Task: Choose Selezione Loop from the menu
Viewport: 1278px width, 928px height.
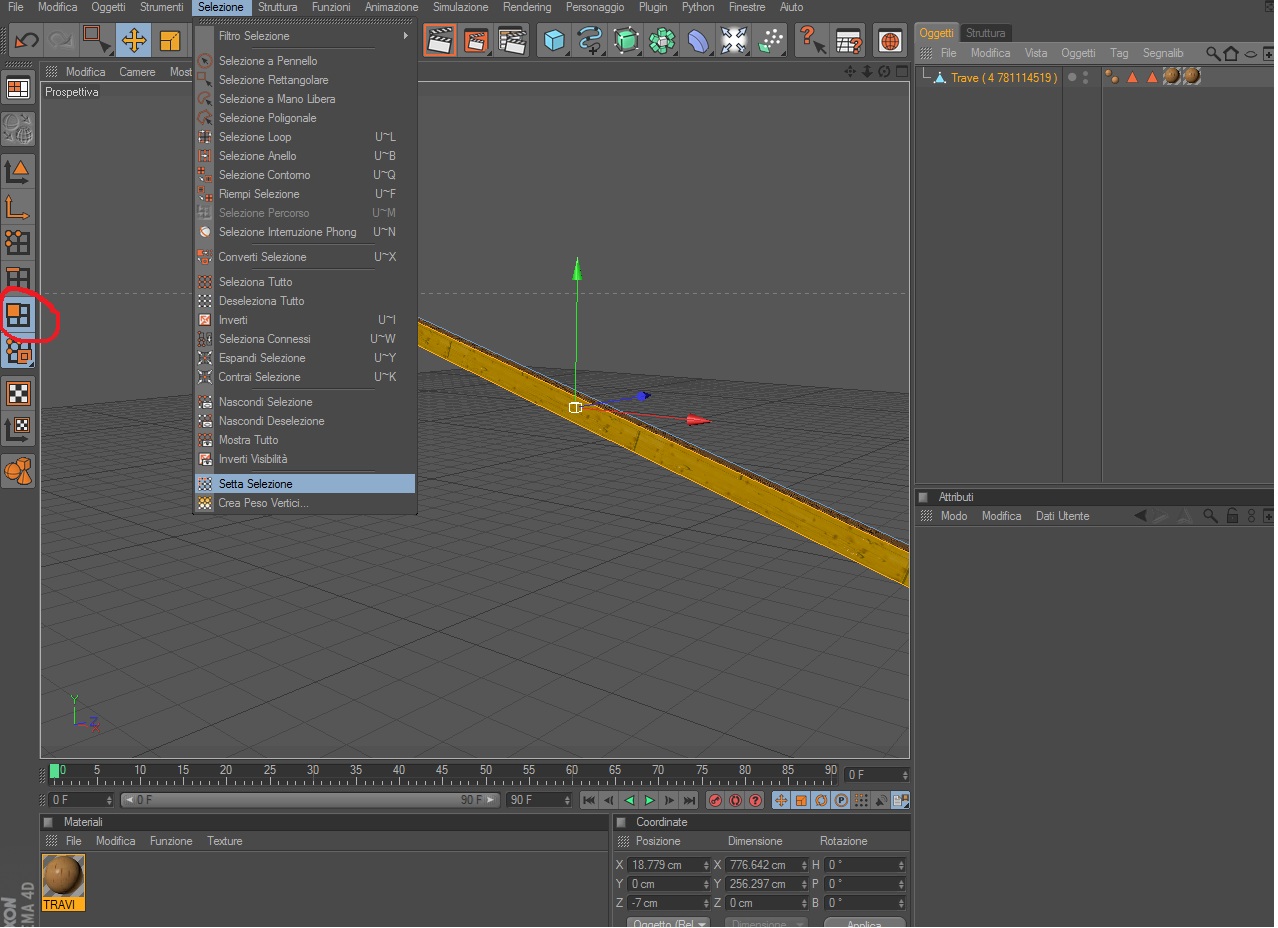Action: point(305,137)
